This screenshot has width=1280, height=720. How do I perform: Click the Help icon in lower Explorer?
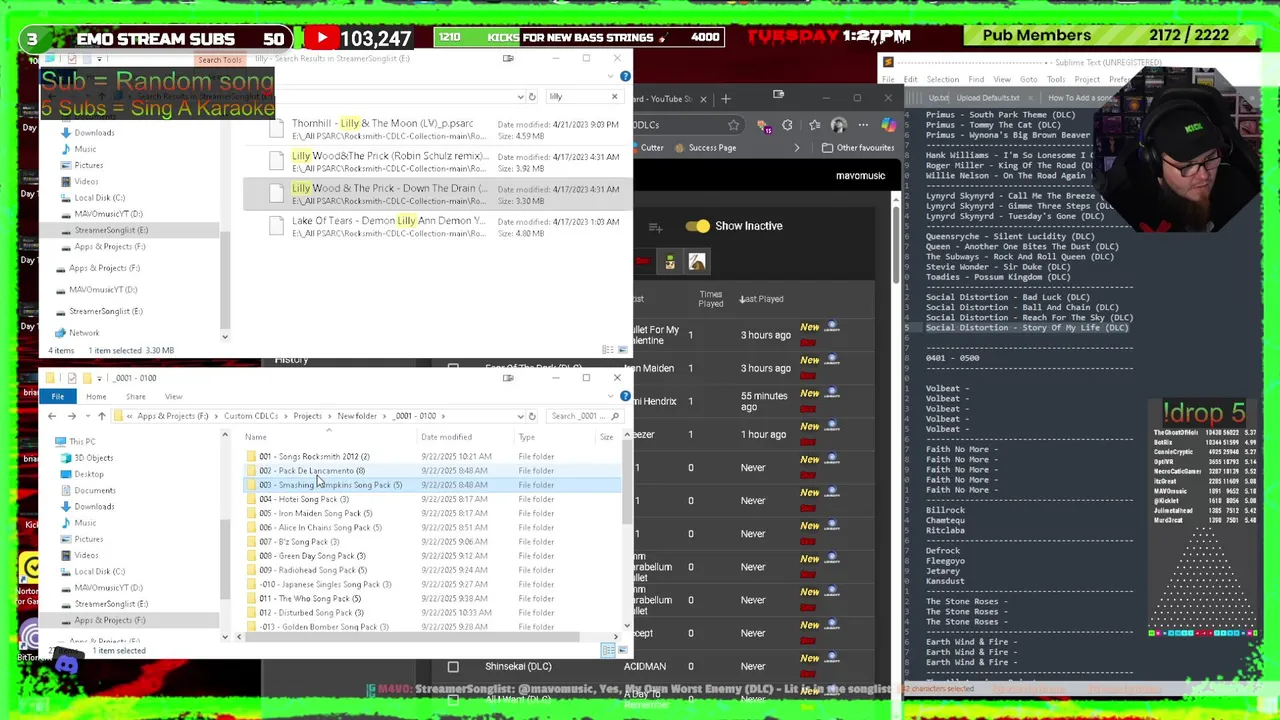(x=625, y=397)
